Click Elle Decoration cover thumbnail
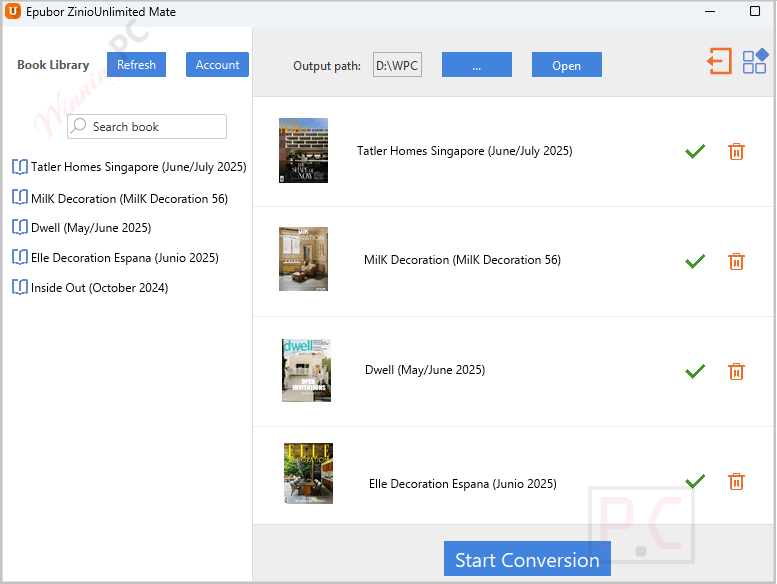The height and width of the screenshot is (584, 777). (x=308, y=474)
